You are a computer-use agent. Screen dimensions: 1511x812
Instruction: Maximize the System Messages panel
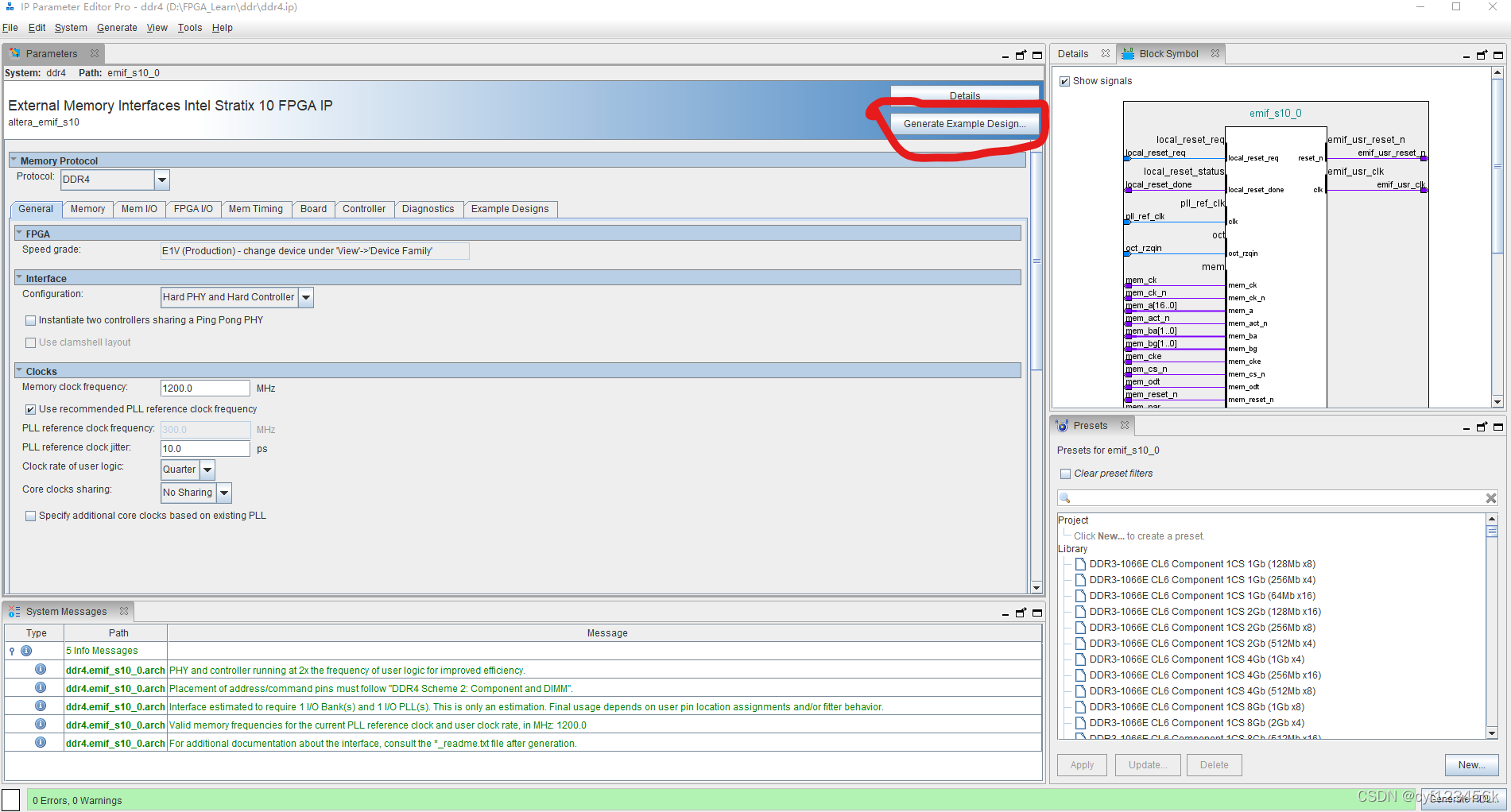1037,613
